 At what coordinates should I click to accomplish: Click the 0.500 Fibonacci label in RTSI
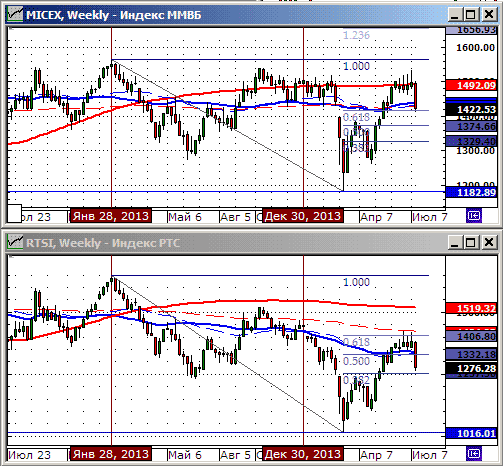(x=356, y=361)
